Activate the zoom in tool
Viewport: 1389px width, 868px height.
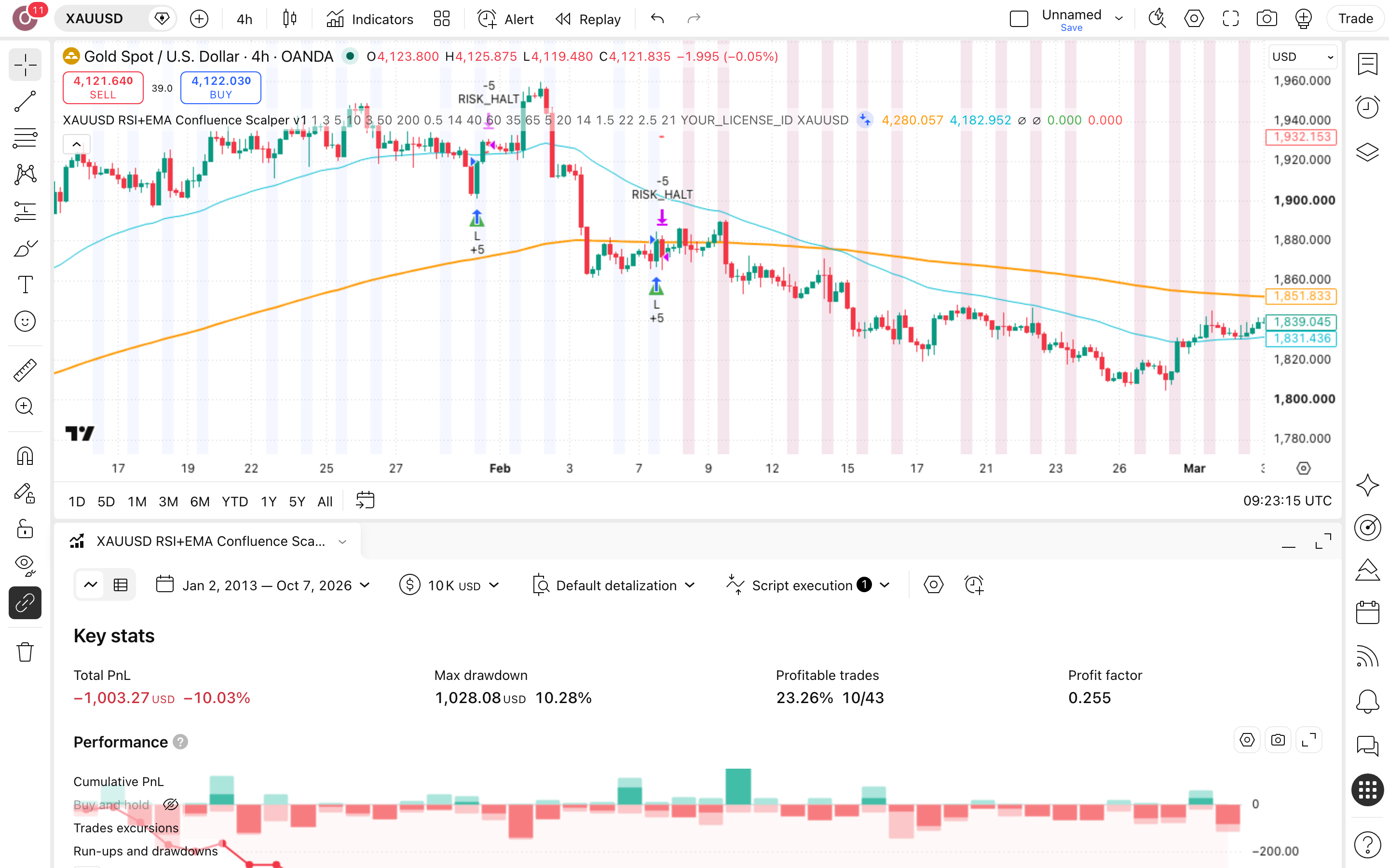coord(25,407)
